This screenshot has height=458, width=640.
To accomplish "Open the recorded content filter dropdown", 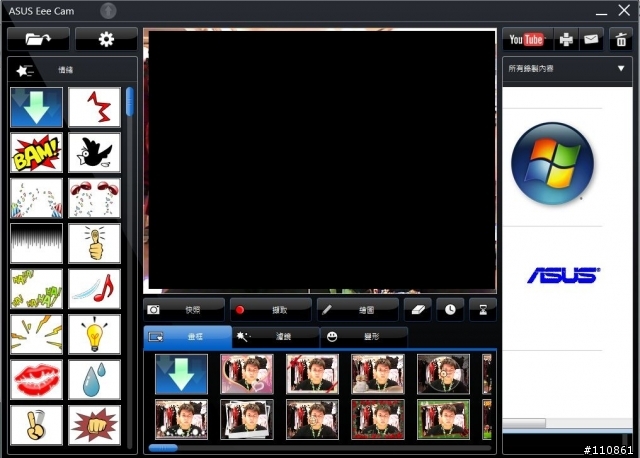I will (x=567, y=69).
